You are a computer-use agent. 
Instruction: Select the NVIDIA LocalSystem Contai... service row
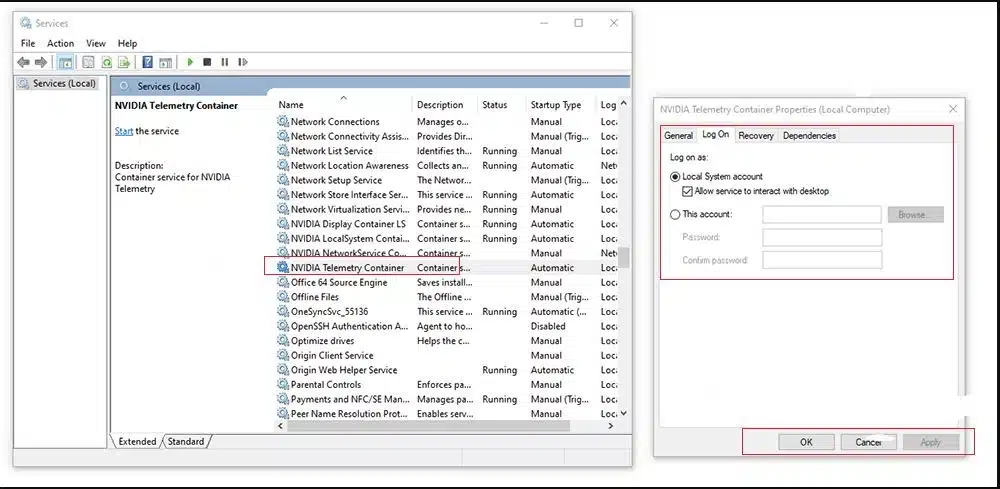point(446,238)
